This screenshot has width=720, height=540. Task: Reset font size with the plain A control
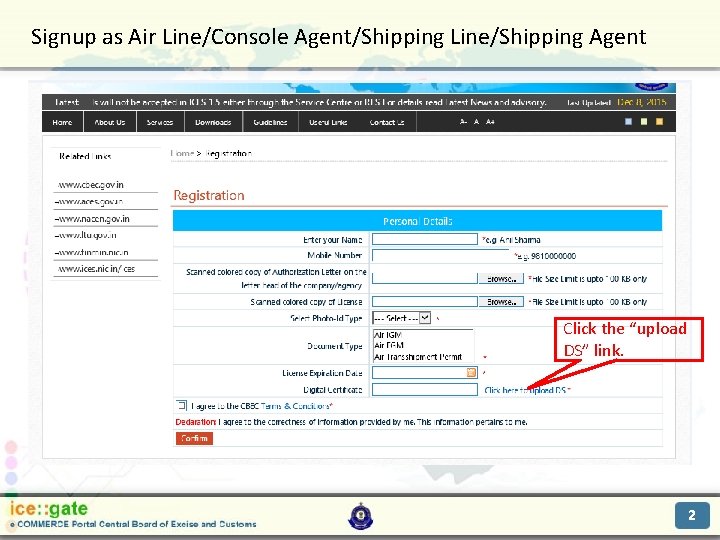point(477,122)
